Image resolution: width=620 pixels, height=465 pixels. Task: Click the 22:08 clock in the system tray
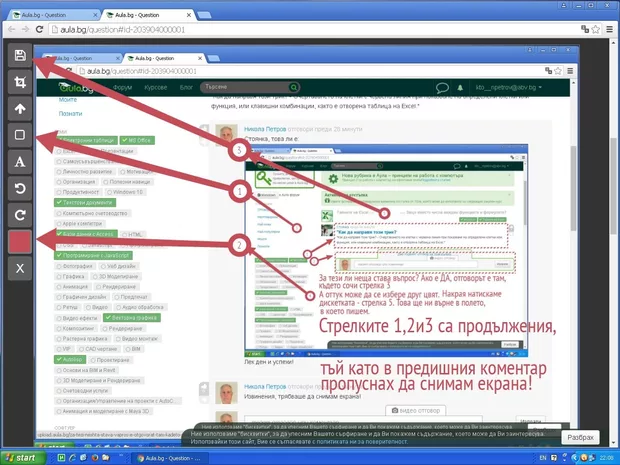(607, 458)
